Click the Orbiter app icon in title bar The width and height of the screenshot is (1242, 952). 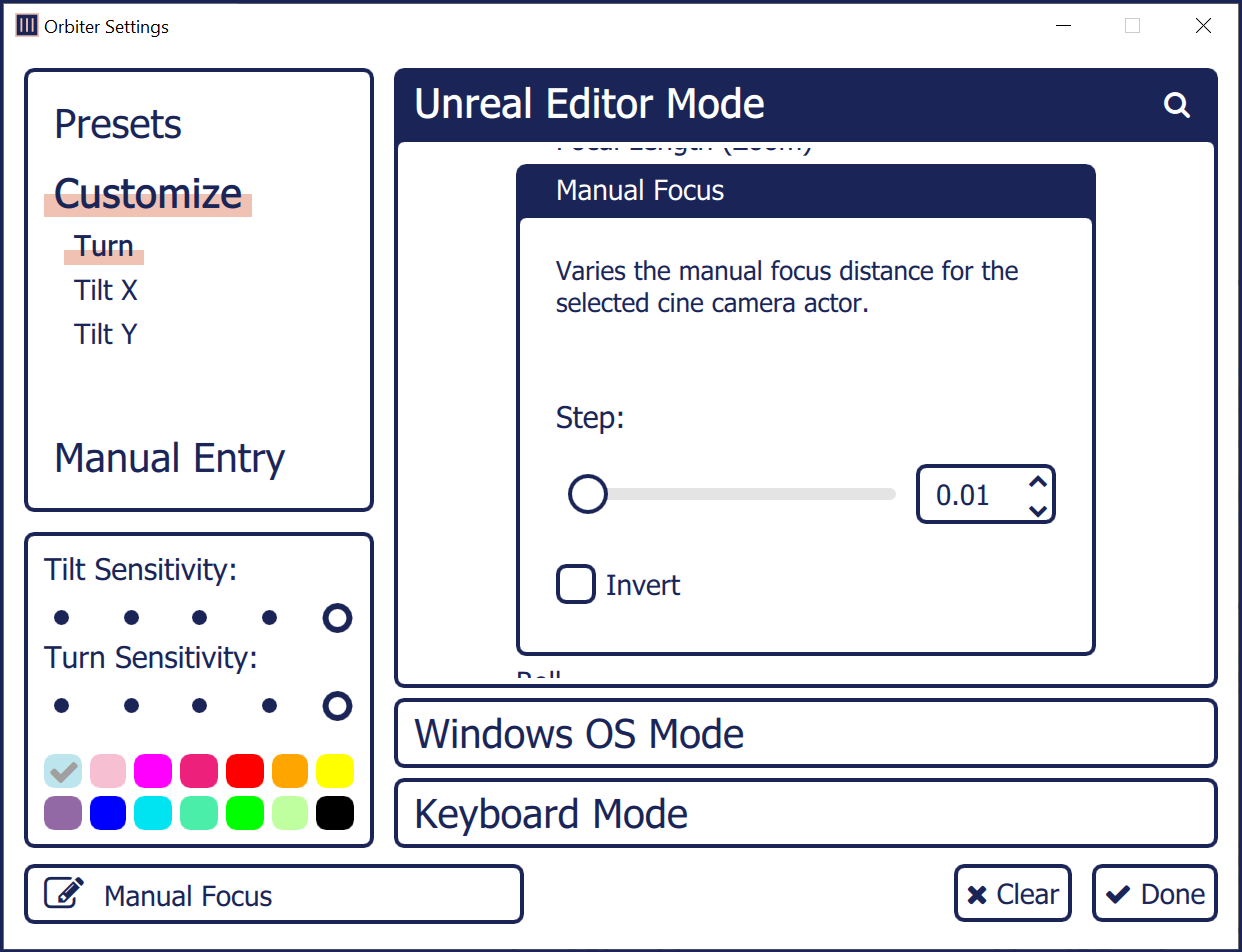pos(27,26)
